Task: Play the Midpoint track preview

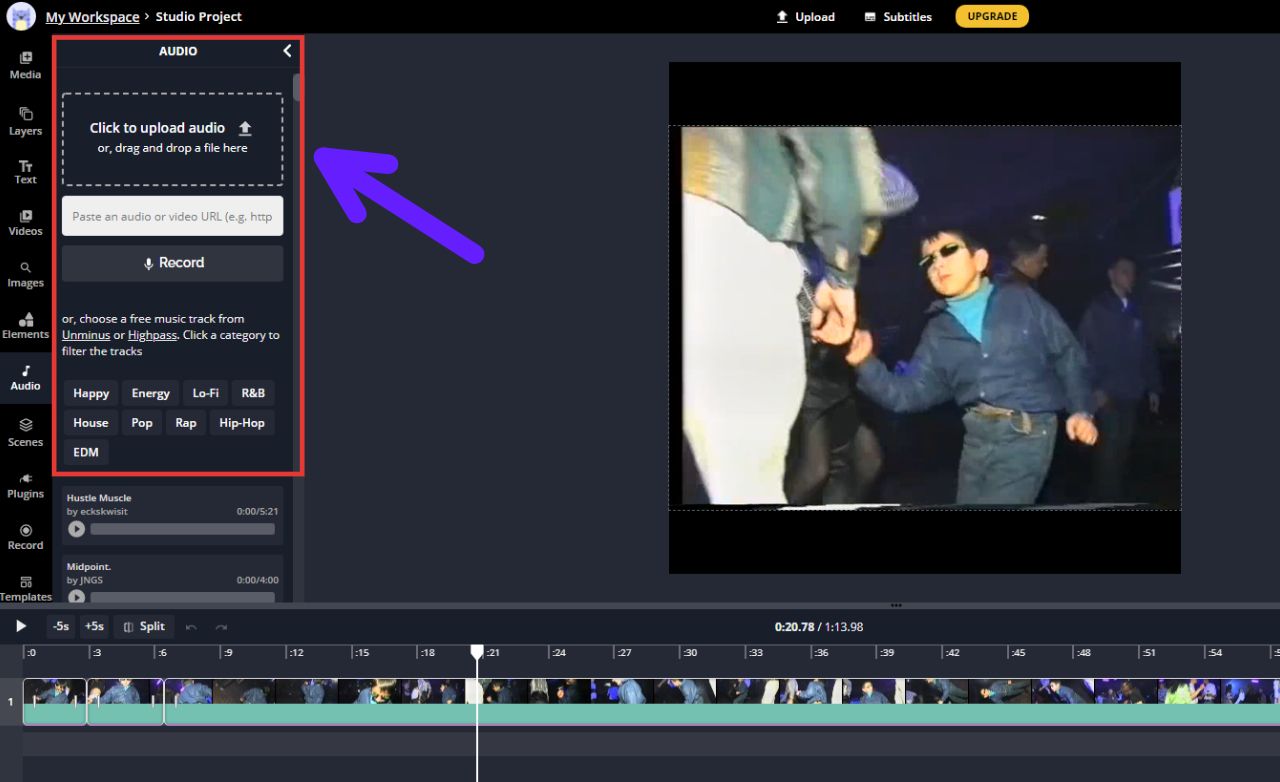Action: coord(76,597)
